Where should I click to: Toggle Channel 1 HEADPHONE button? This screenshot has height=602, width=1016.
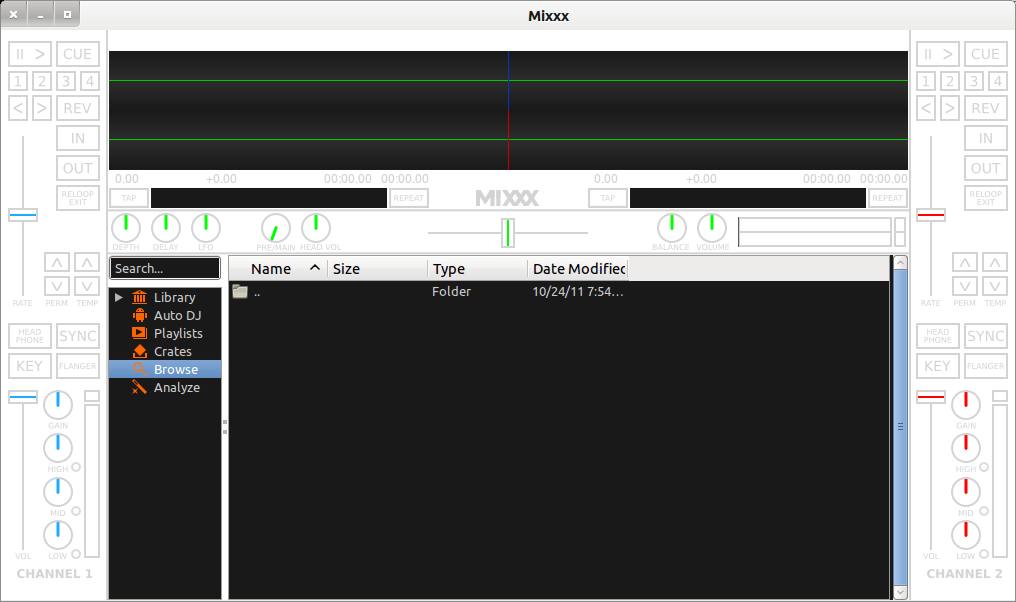click(30, 336)
